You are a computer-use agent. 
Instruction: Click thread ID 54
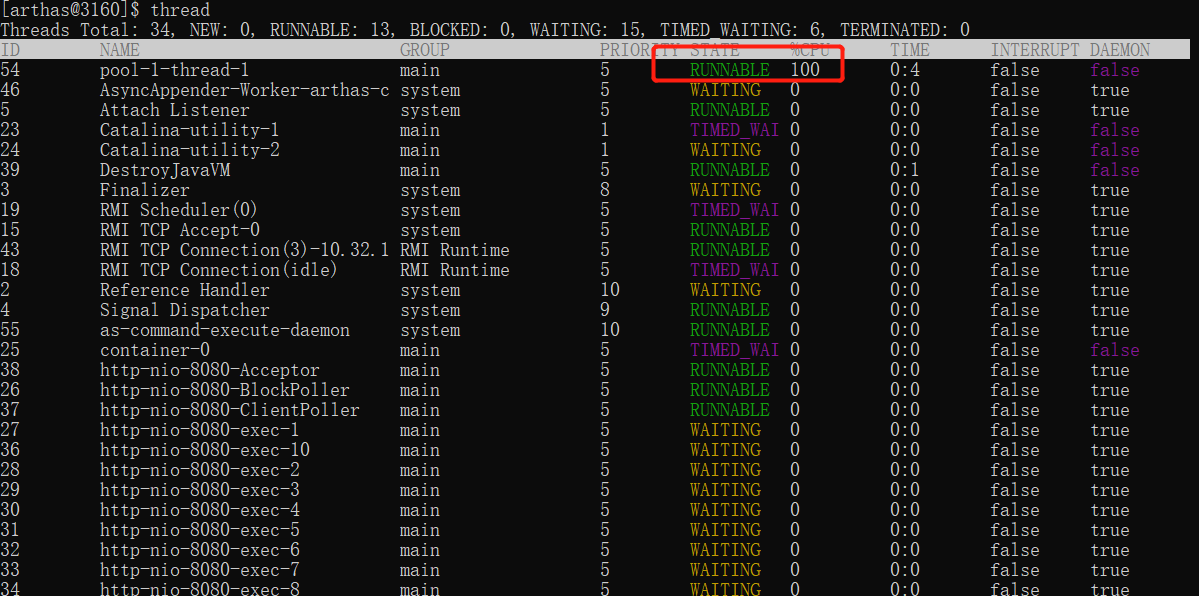[x=10, y=70]
